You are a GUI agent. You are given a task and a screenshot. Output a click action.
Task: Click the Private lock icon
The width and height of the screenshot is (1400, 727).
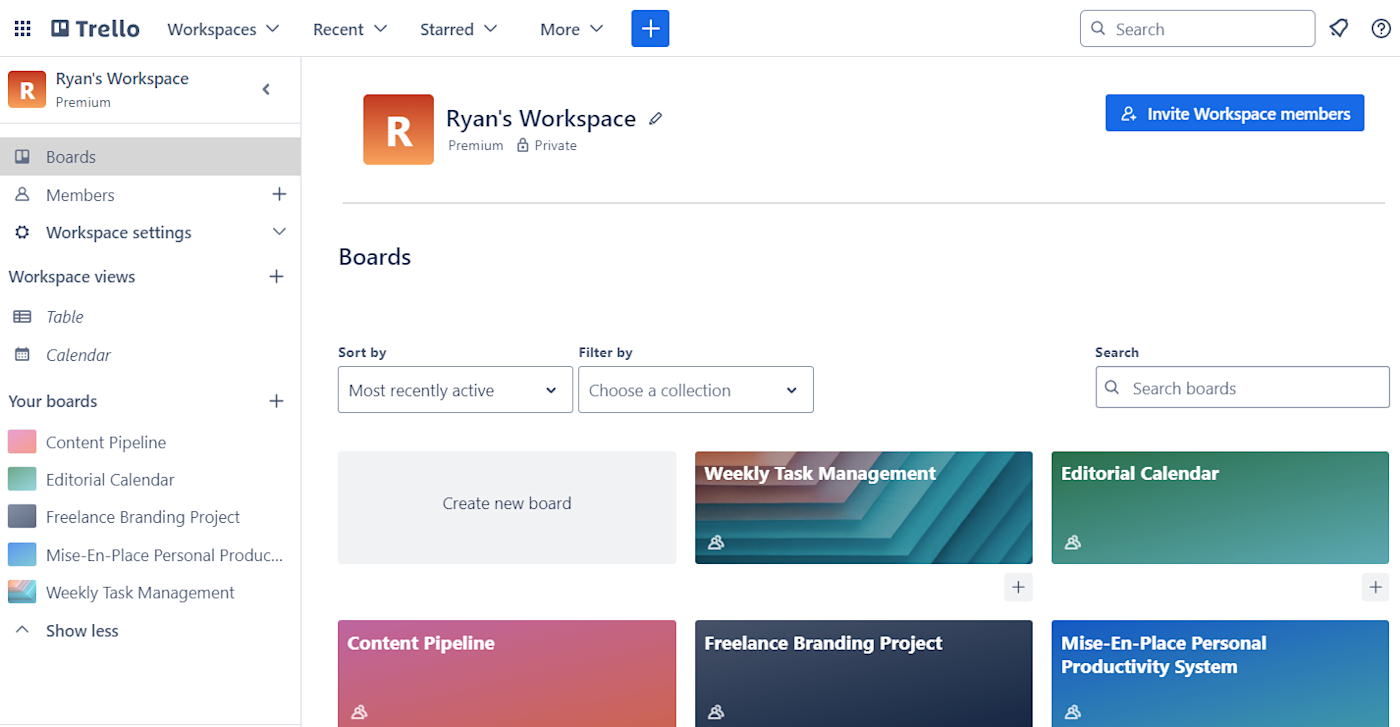pos(522,145)
